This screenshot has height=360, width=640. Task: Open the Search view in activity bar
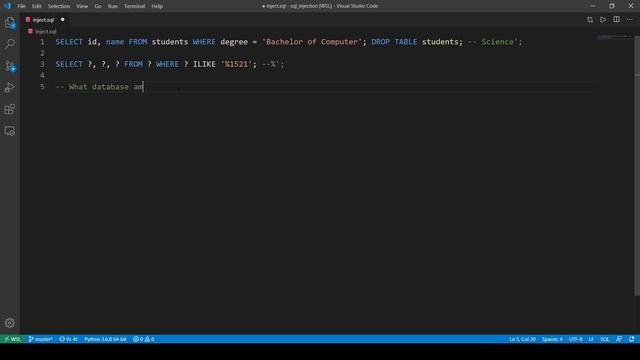click(10, 44)
